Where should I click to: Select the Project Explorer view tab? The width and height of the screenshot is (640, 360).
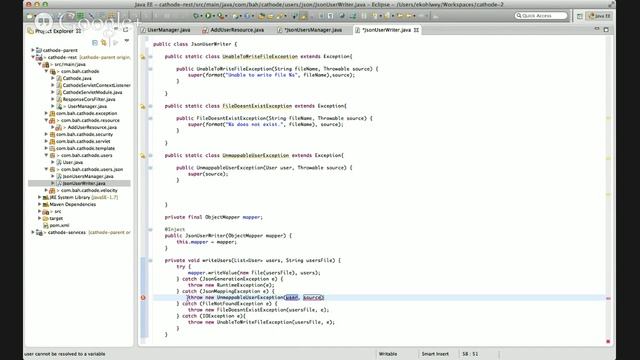54,31
